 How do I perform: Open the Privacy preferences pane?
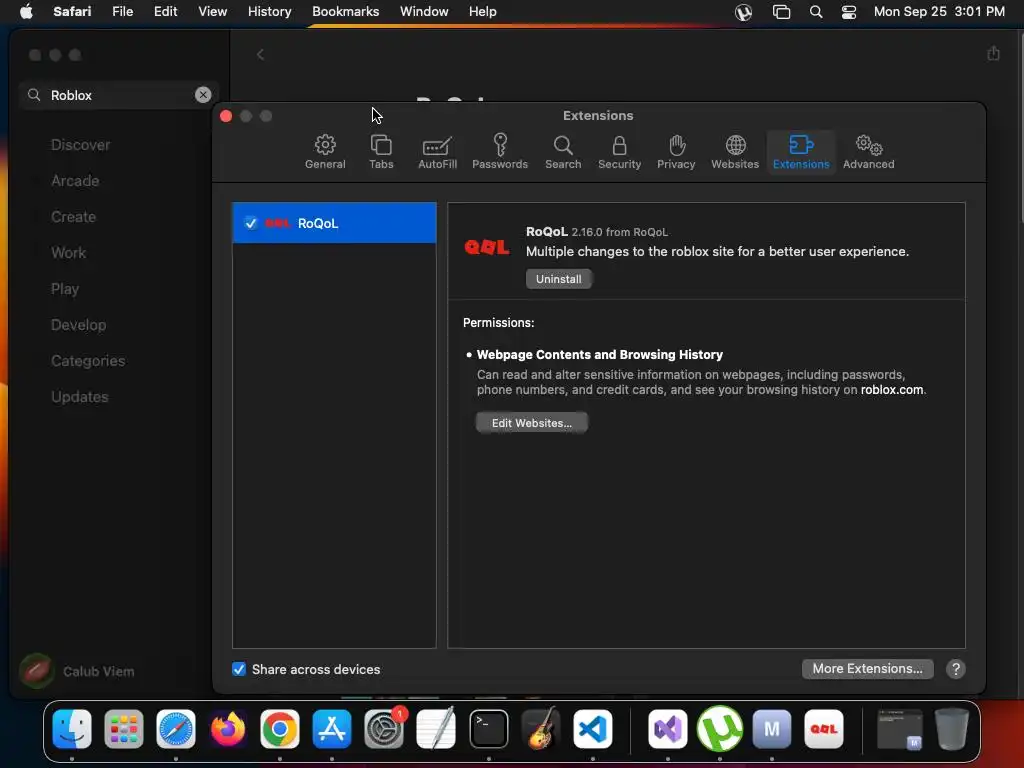point(676,152)
